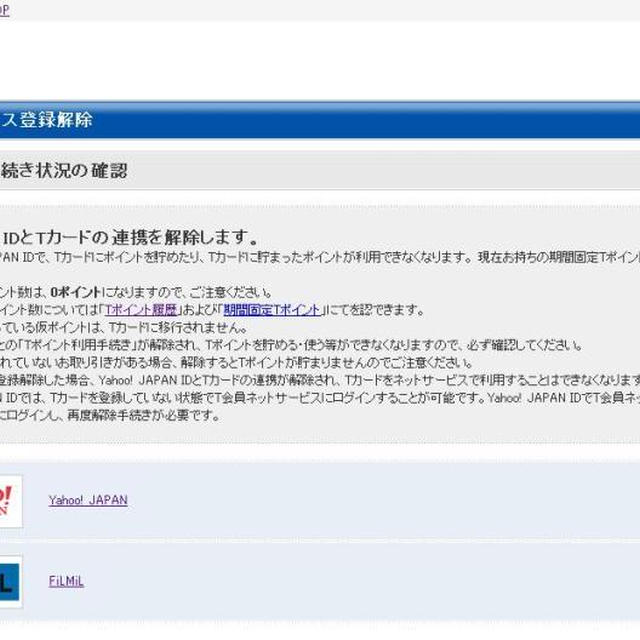
Task: Click the 続き状況の確認 section heading
Action: (64, 171)
